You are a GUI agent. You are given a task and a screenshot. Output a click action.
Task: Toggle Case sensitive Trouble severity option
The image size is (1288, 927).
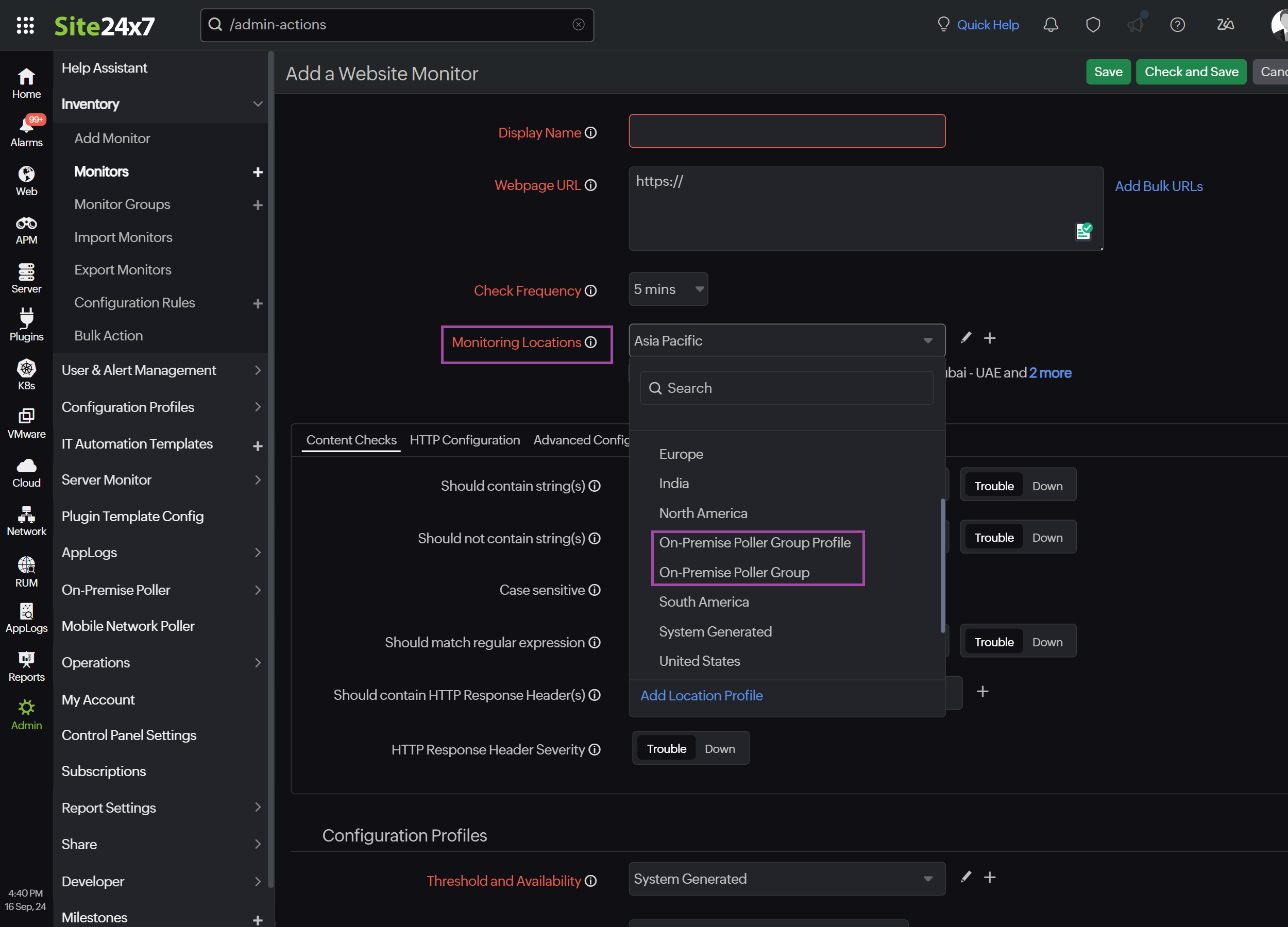coord(994,590)
